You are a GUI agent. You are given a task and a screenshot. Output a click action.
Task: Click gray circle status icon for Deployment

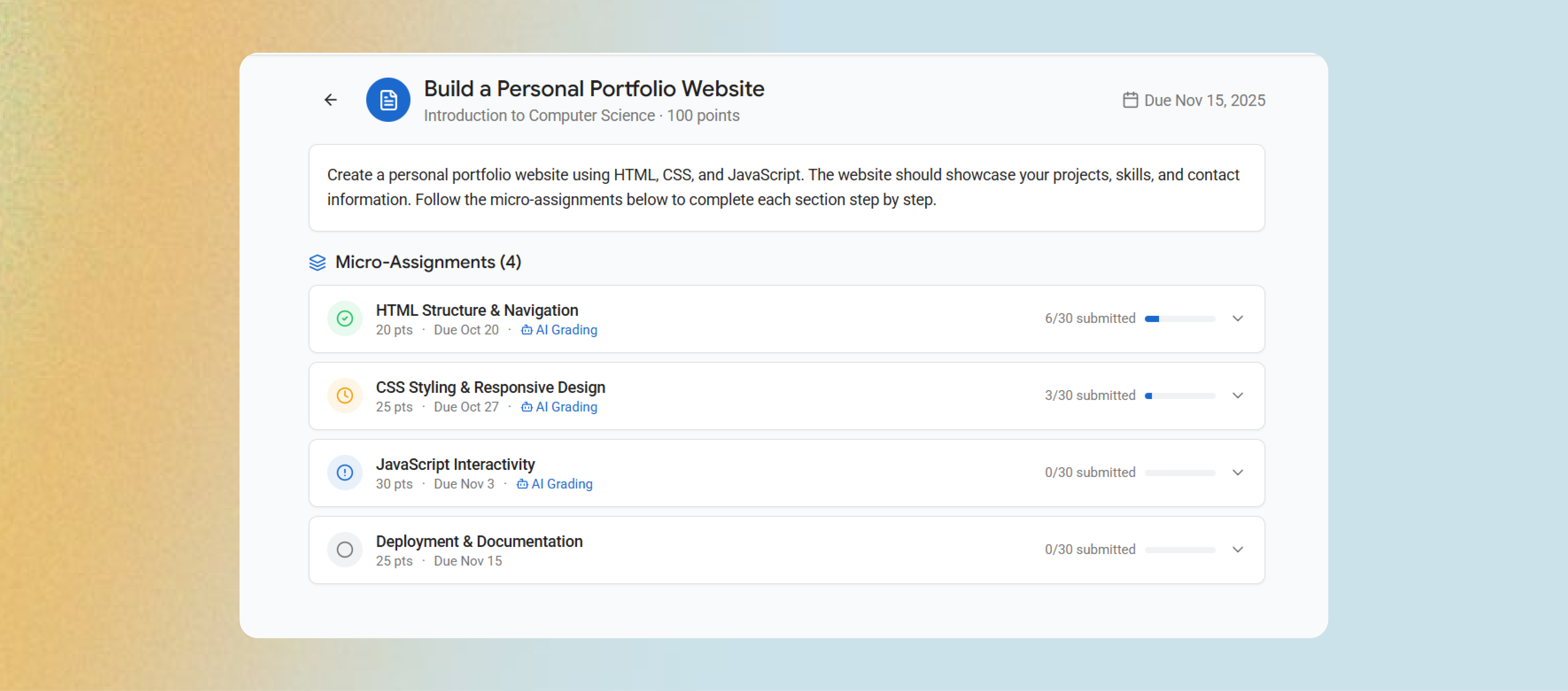(344, 550)
